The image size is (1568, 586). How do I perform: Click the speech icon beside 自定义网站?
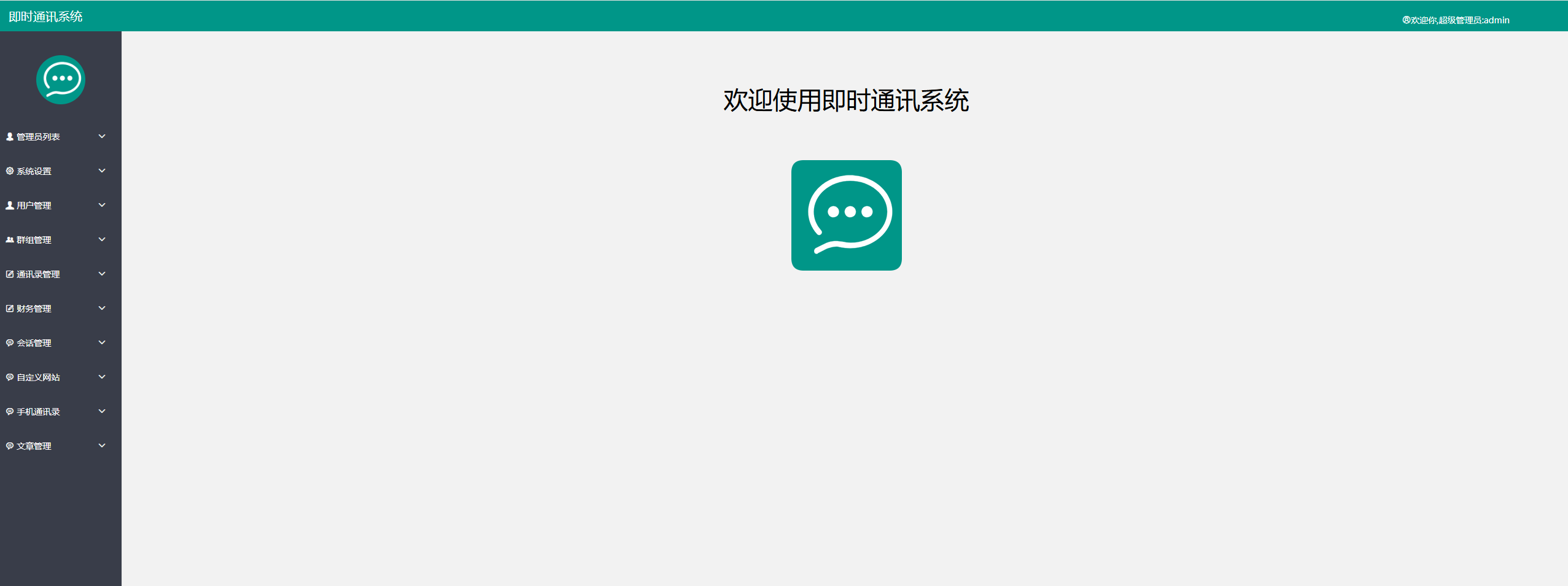click(x=9, y=377)
